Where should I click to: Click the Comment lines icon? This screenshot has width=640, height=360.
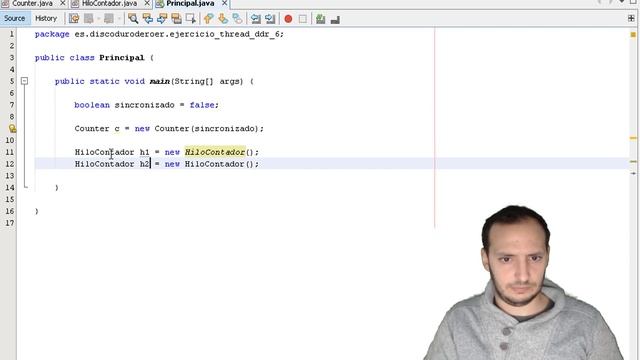click(320, 19)
